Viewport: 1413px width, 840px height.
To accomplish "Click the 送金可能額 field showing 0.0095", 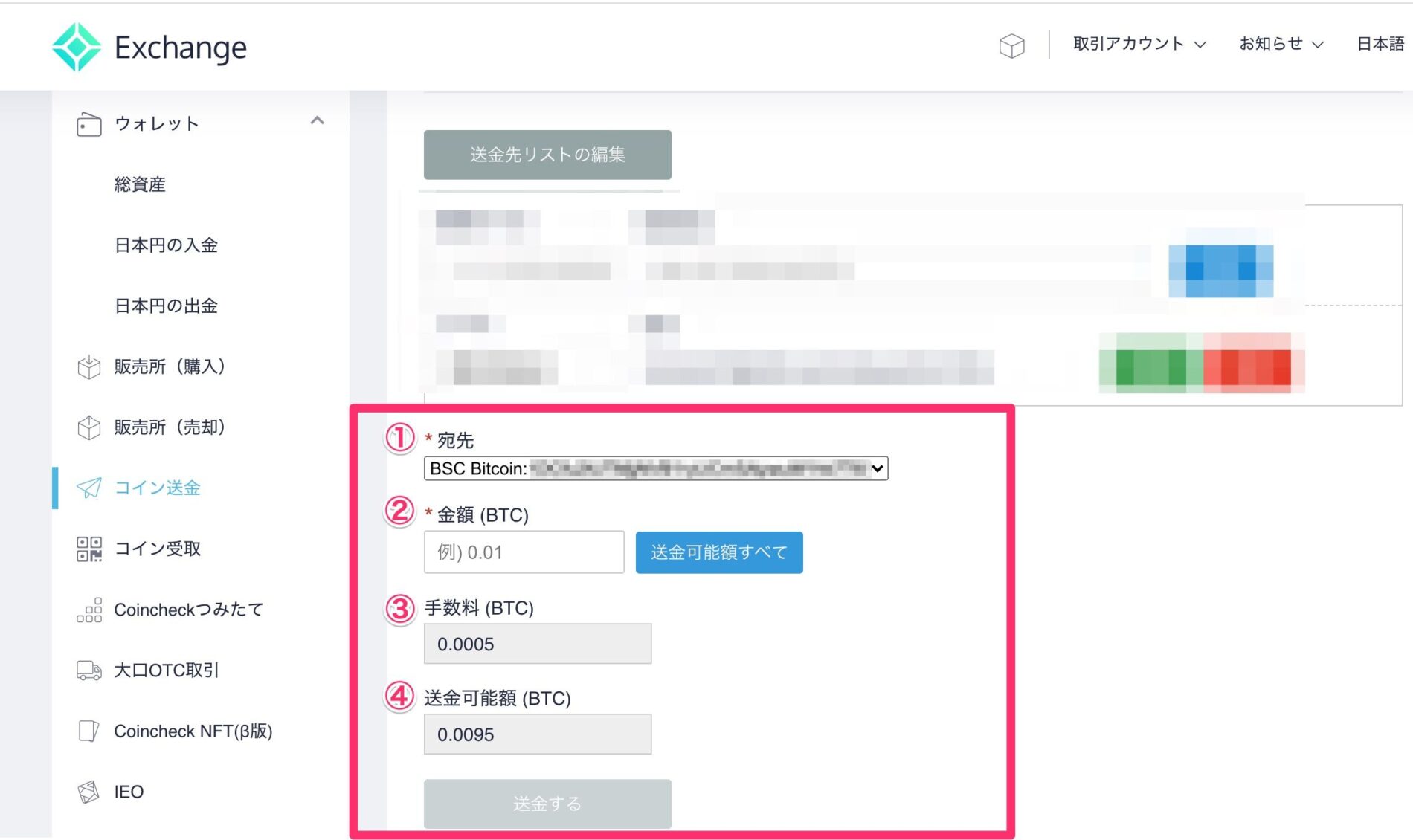I will 538,734.
